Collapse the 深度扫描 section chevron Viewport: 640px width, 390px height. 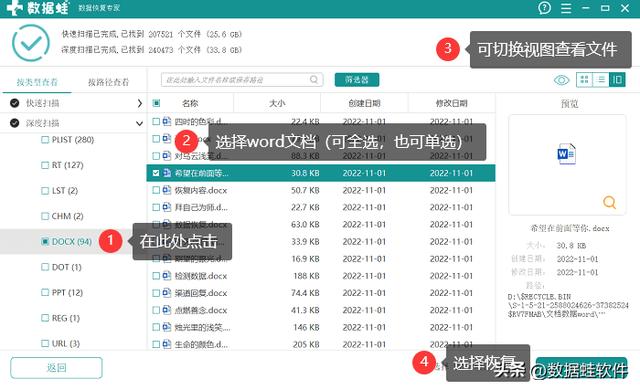point(140,123)
